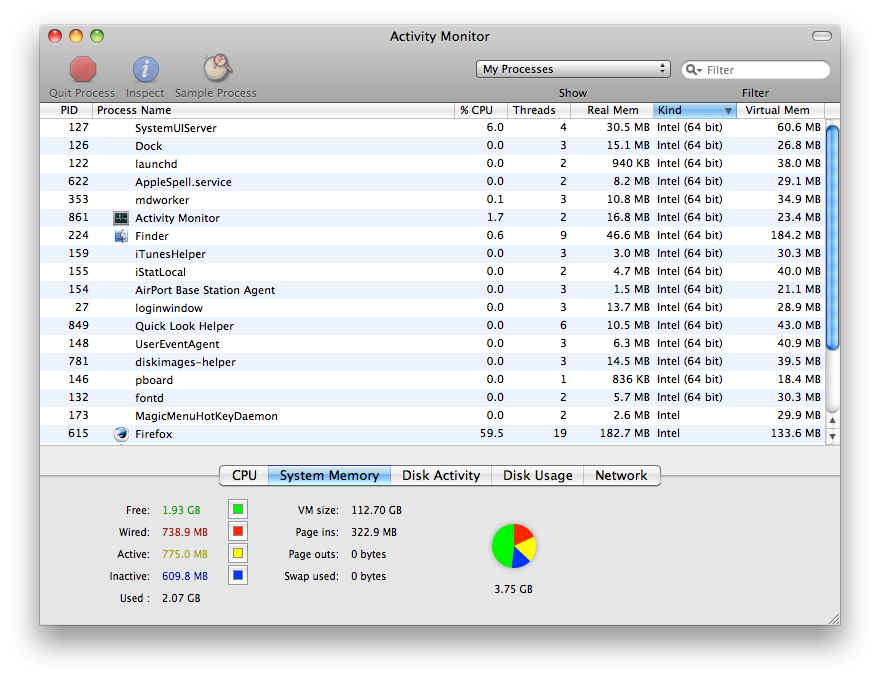The width and height of the screenshot is (880, 680).
Task: Sort by Real Mem column header
Action: pyautogui.click(x=612, y=110)
